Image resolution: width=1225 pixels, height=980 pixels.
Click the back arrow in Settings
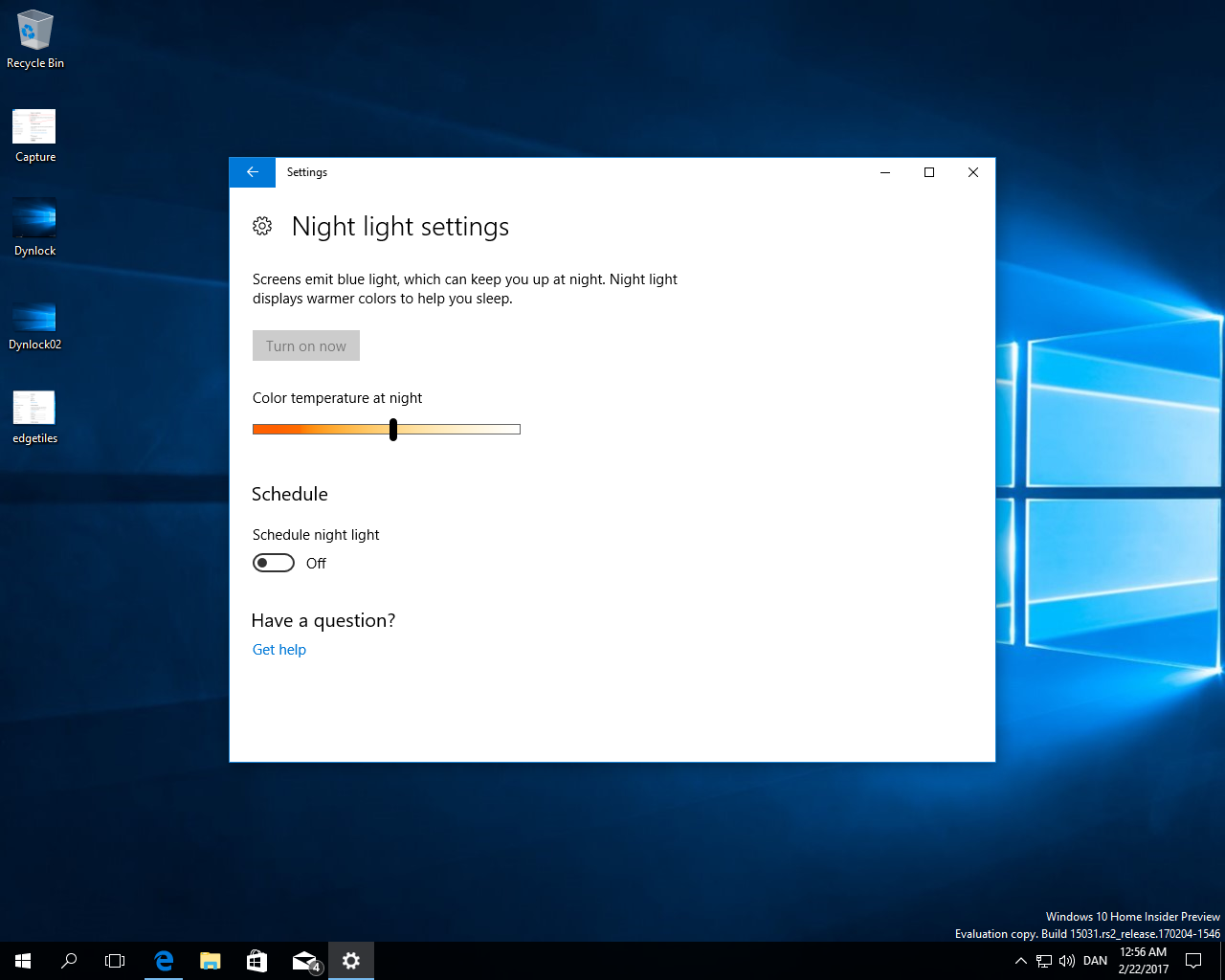(252, 172)
